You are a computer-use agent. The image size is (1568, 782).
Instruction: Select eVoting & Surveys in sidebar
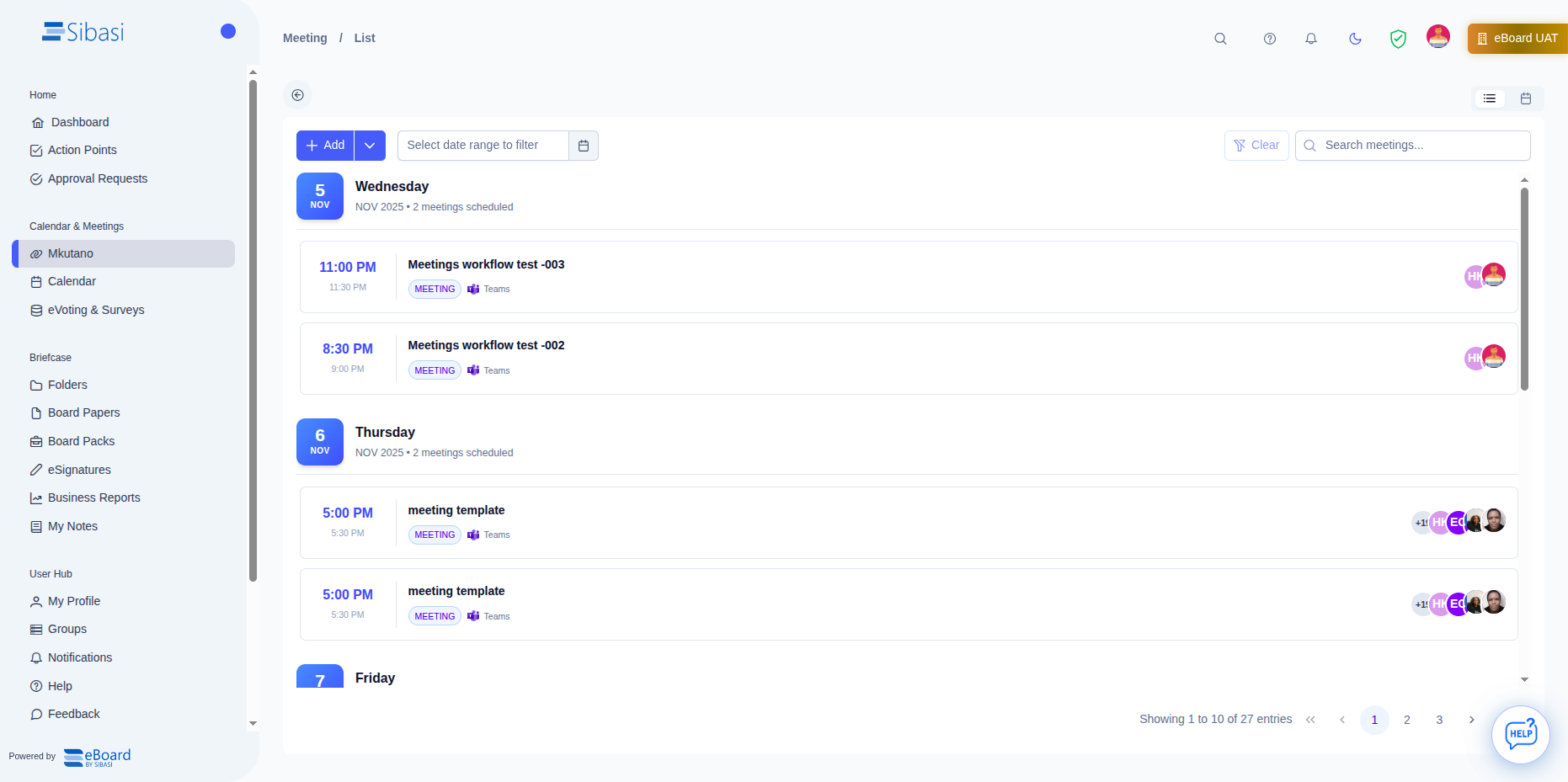click(x=95, y=310)
